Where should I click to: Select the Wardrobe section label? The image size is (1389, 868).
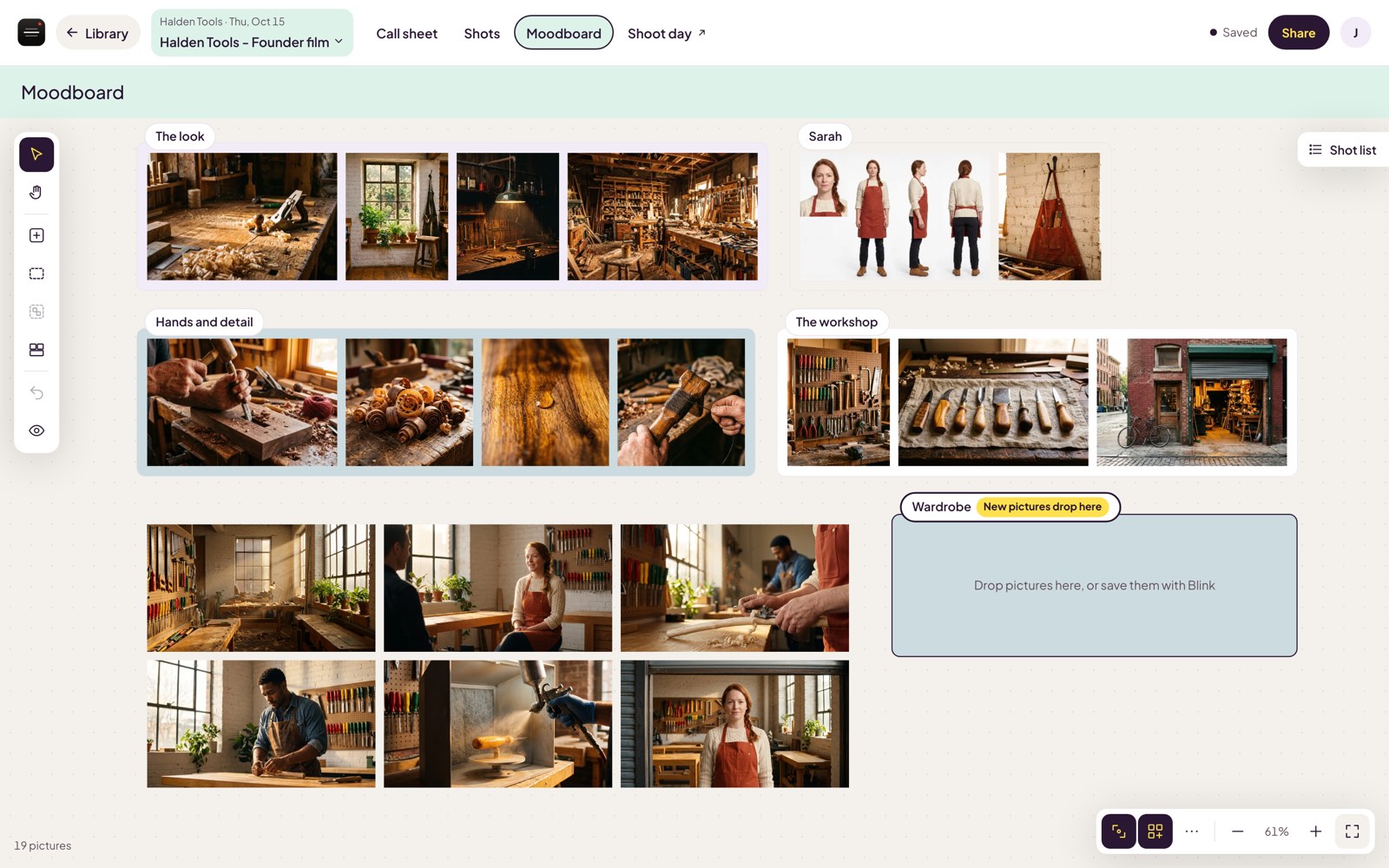941,507
